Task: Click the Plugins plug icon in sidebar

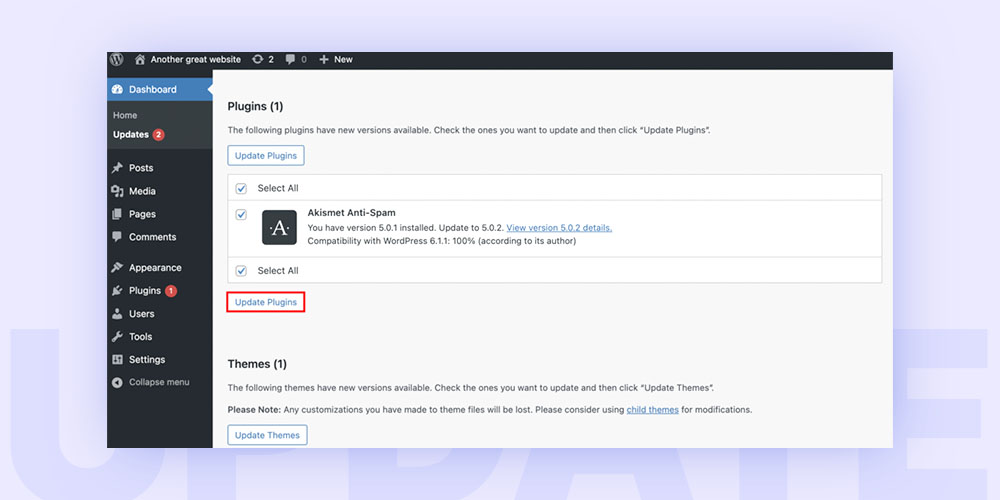Action: click(x=117, y=290)
